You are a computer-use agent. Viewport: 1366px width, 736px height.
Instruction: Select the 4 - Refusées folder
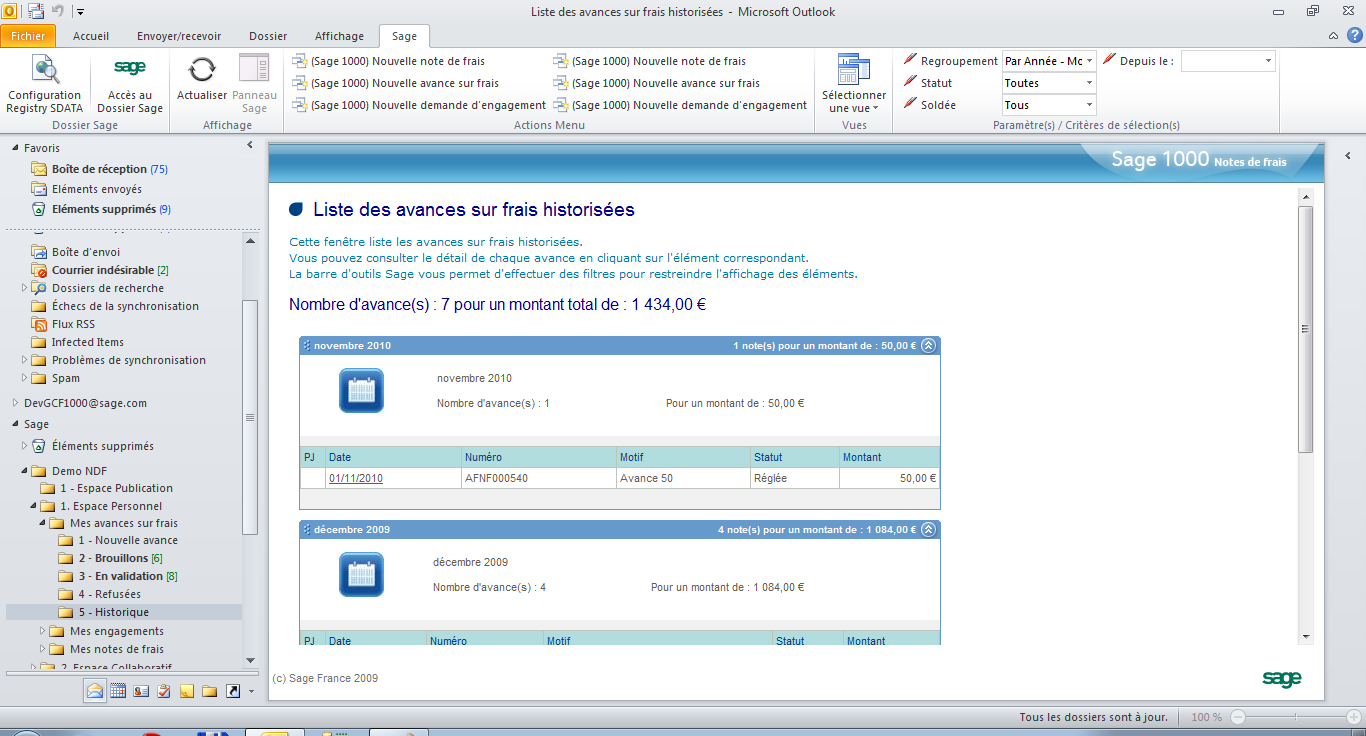tap(110, 594)
